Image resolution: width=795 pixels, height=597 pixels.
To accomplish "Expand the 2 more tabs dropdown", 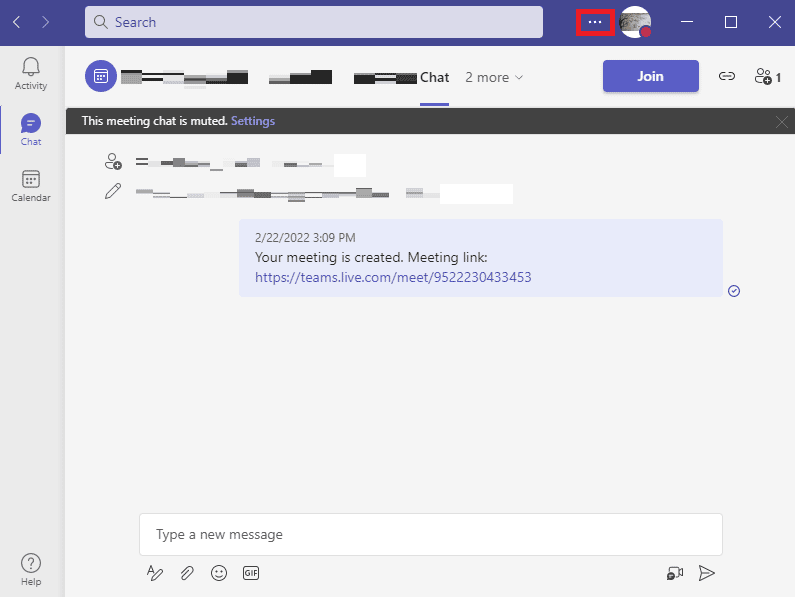I will pos(494,78).
